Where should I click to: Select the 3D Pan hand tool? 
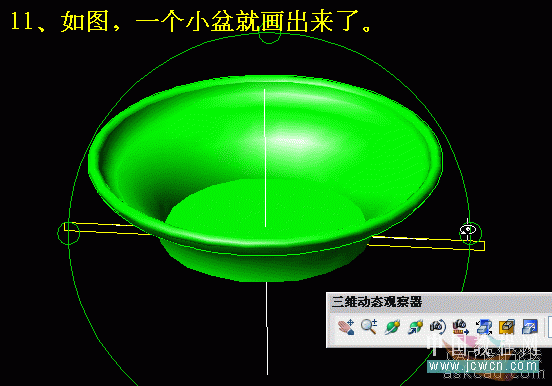[346, 327]
